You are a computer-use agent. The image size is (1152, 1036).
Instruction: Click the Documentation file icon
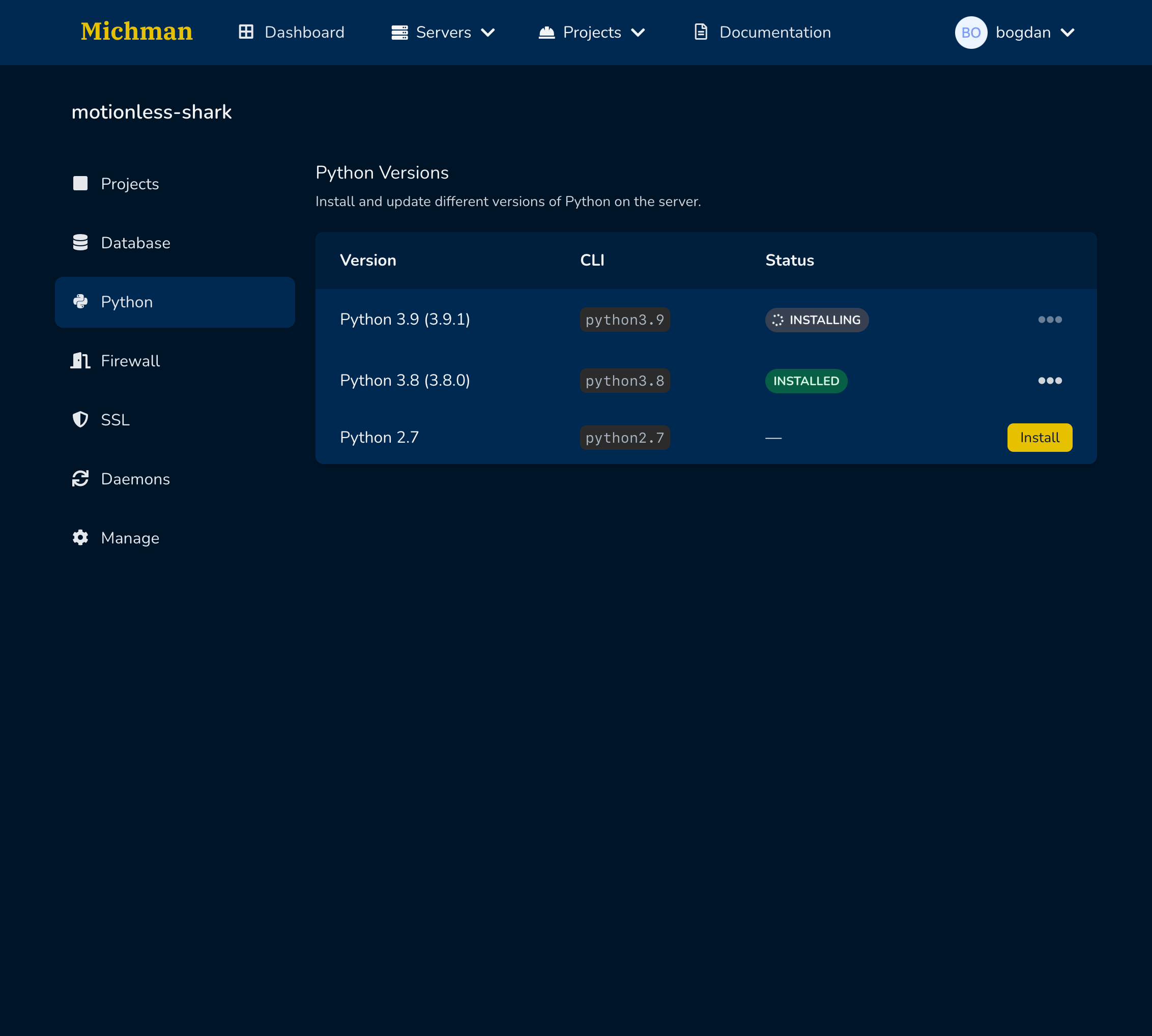(x=701, y=32)
